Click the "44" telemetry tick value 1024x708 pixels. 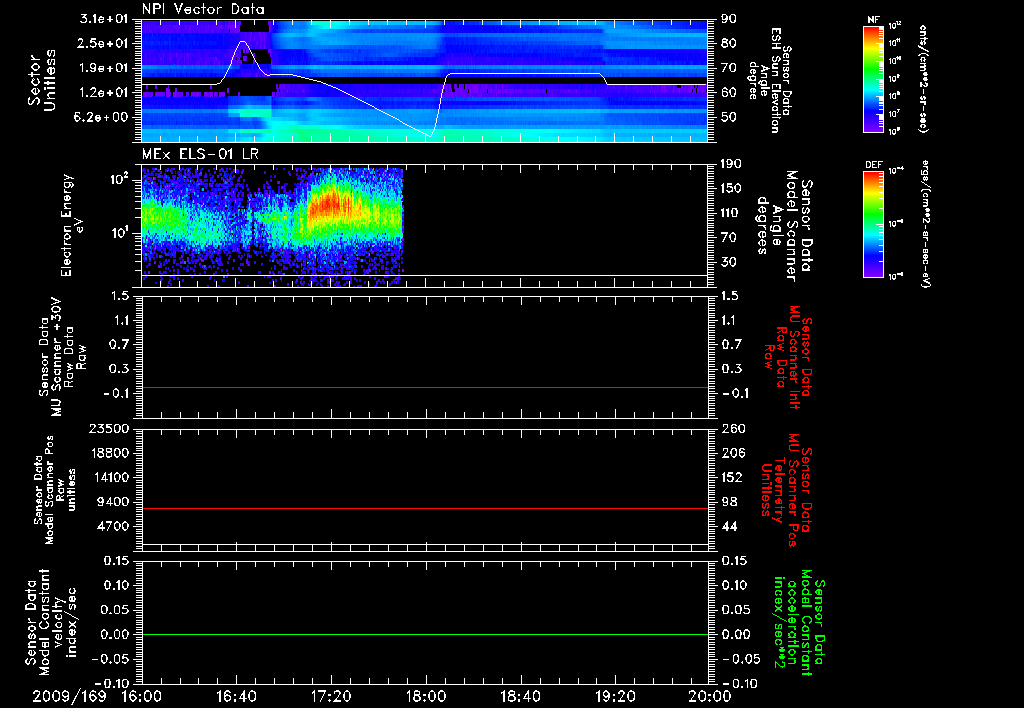[729, 526]
